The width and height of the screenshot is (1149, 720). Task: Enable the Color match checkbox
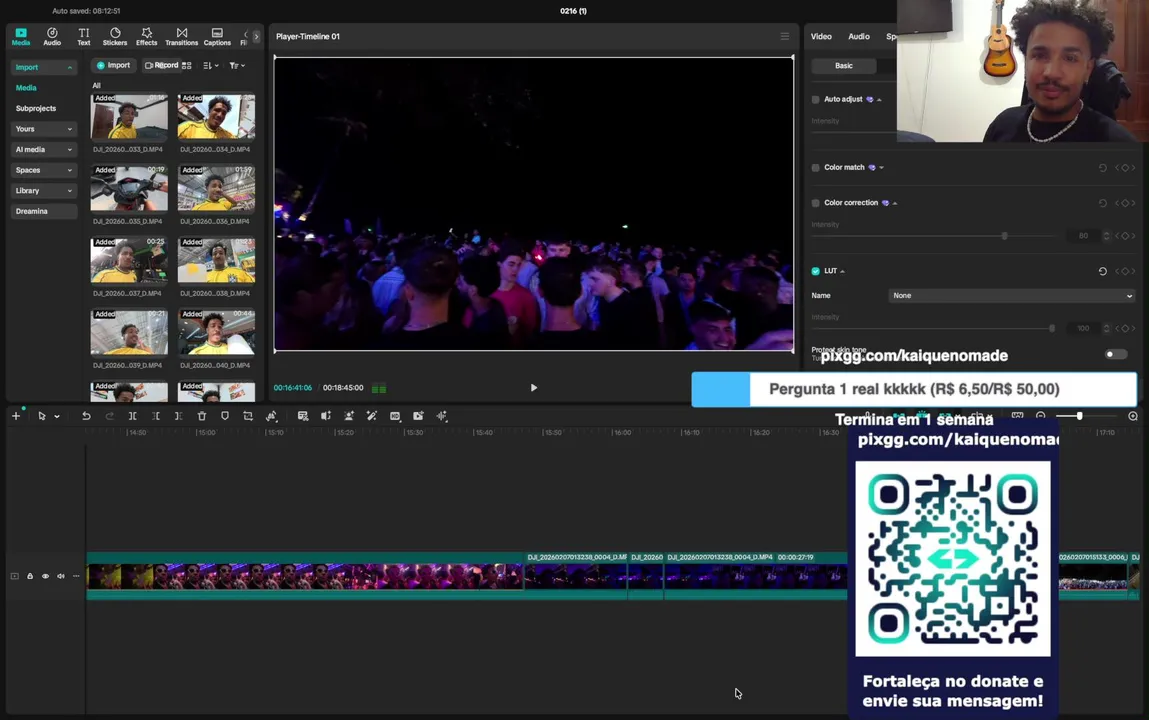click(816, 168)
